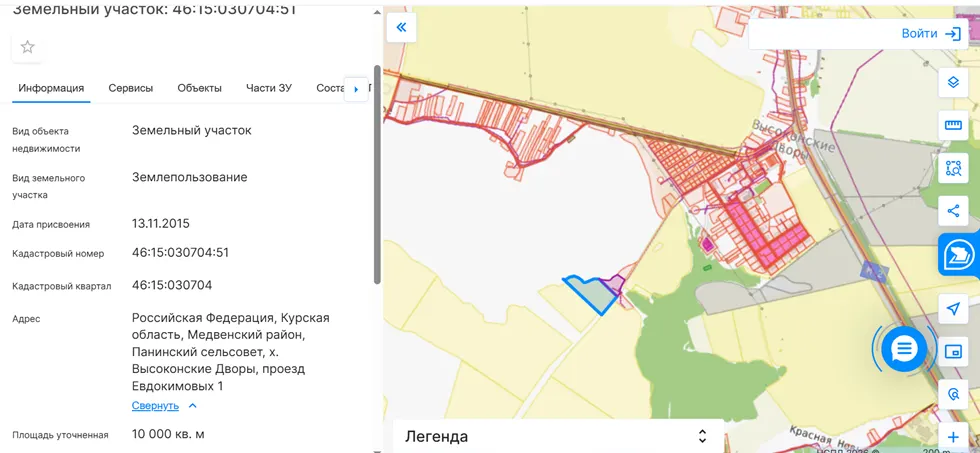Collapse address with the Свернуть chevron

(192, 406)
